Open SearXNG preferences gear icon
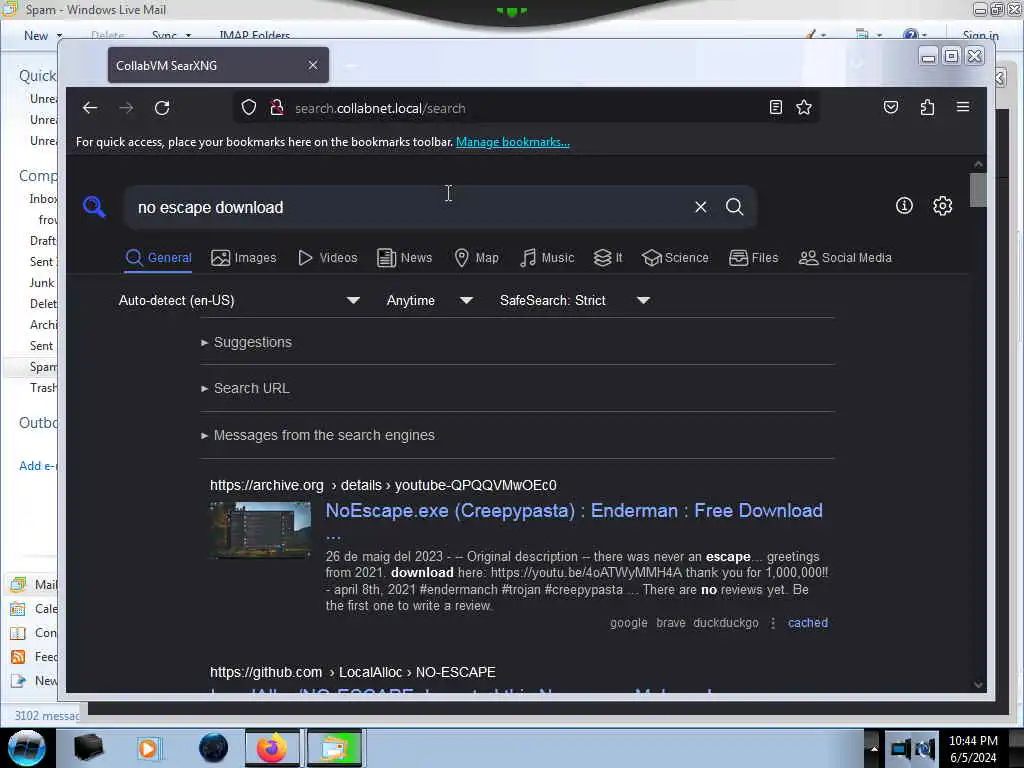Viewport: 1024px width, 768px height. [942, 206]
